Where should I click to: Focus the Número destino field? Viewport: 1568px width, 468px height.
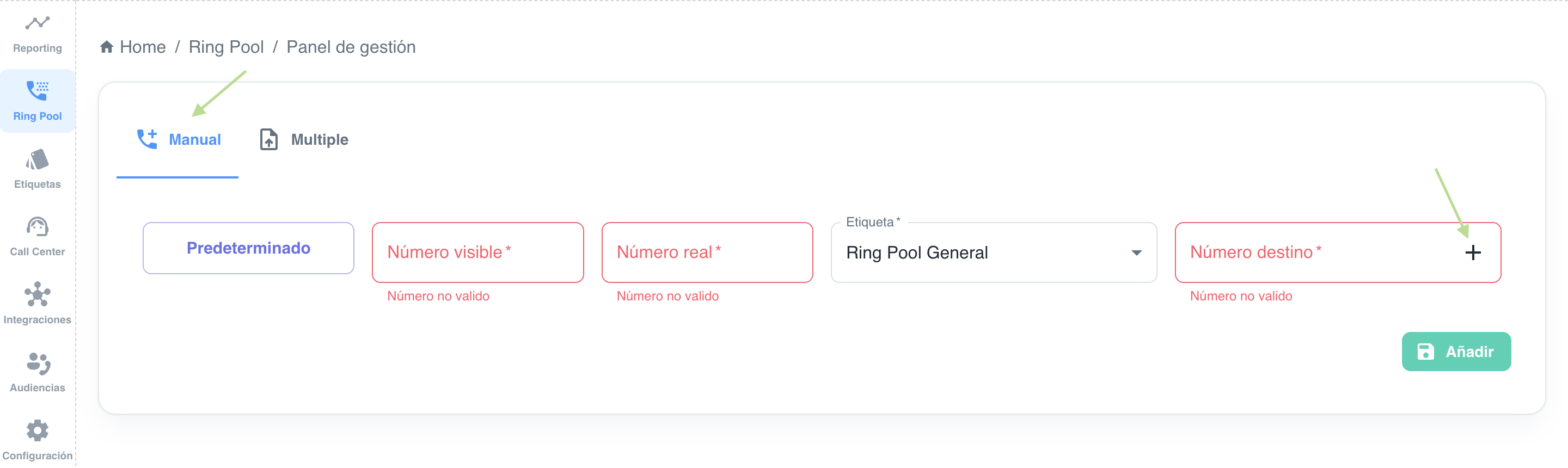(x=1315, y=253)
